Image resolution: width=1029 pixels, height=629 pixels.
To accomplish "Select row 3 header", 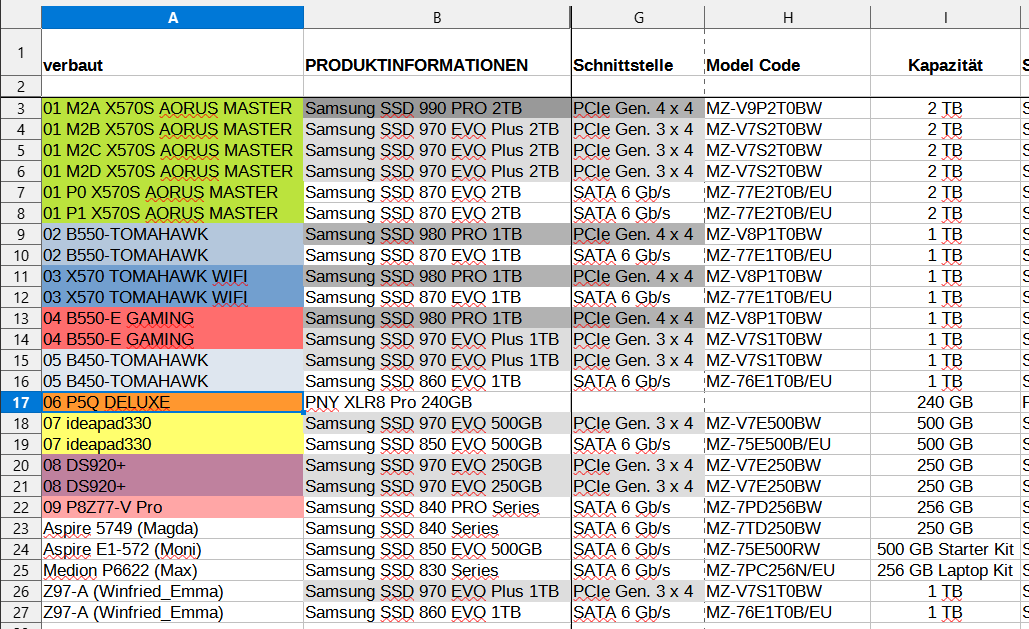I will point(20,108).
